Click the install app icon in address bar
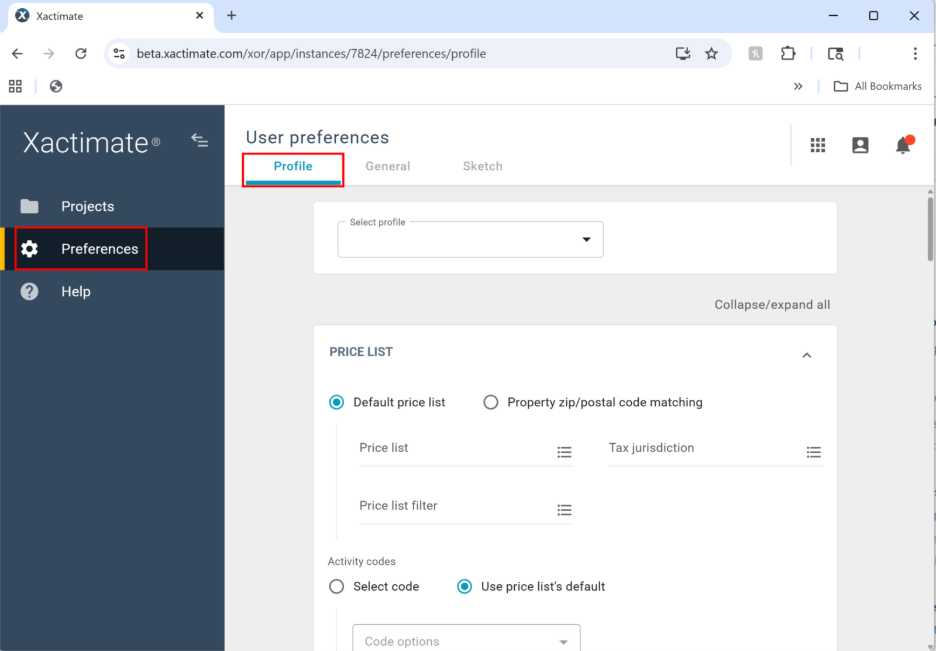This screenshot has height=651, width=936. (x=683, y=54)
